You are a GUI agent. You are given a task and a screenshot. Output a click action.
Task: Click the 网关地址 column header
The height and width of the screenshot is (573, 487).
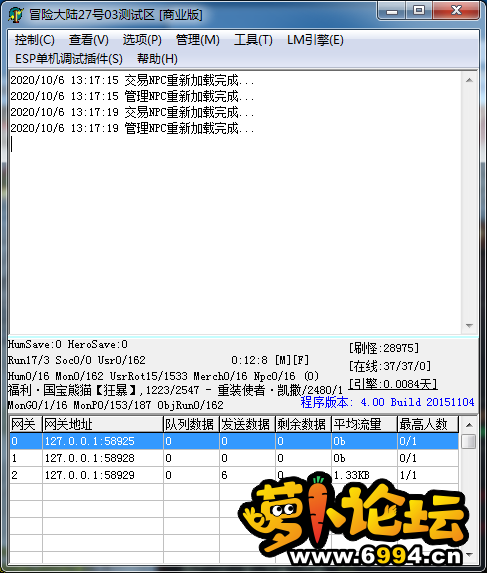click(103, 424)
